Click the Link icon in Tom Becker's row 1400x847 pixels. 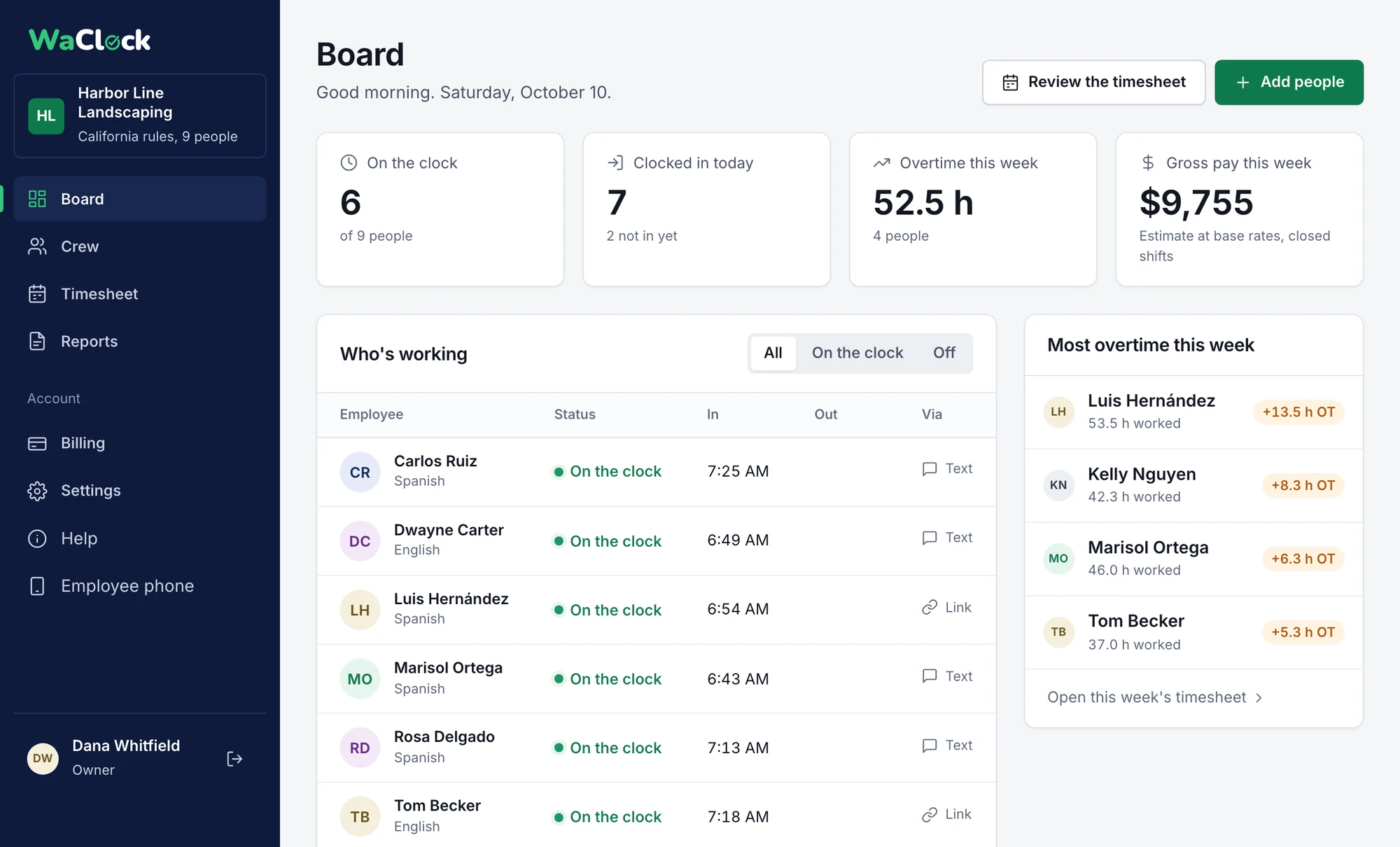click(x=930, y=814)
